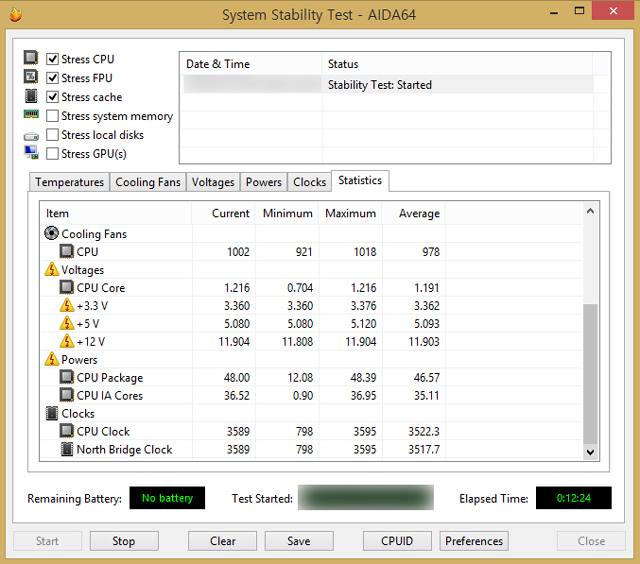Click the Item column header

pos(116,213)
